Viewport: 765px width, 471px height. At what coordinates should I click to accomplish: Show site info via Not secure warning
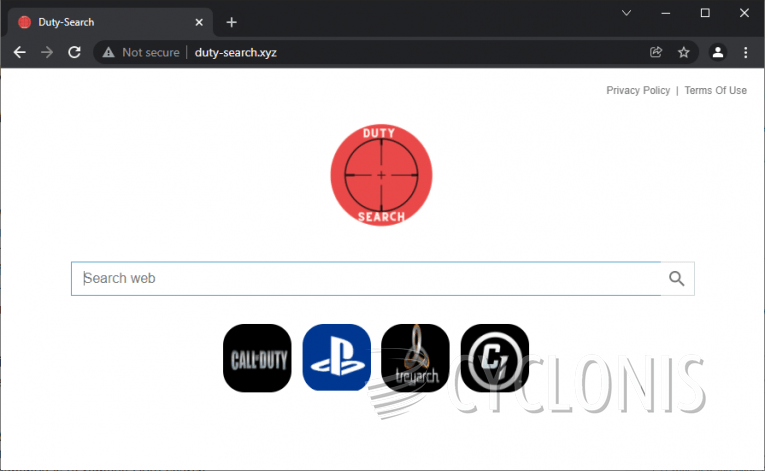(x=141, y=52)
